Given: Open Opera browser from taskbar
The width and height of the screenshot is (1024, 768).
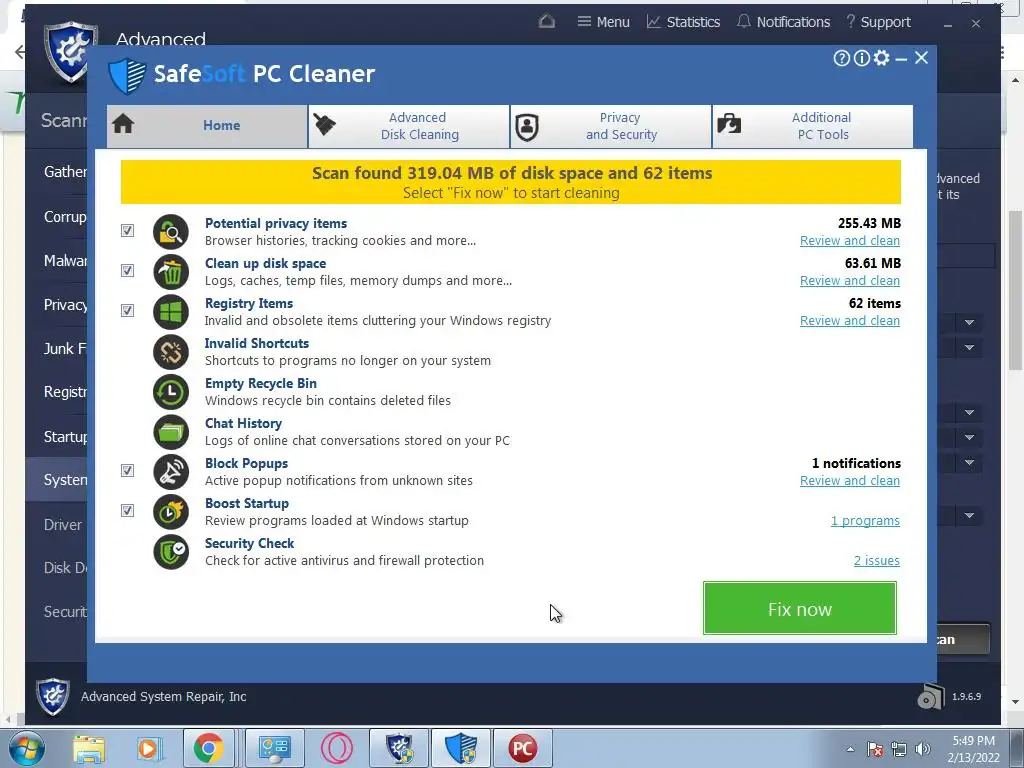Looking at the screenshot, I should click(336, 748).
